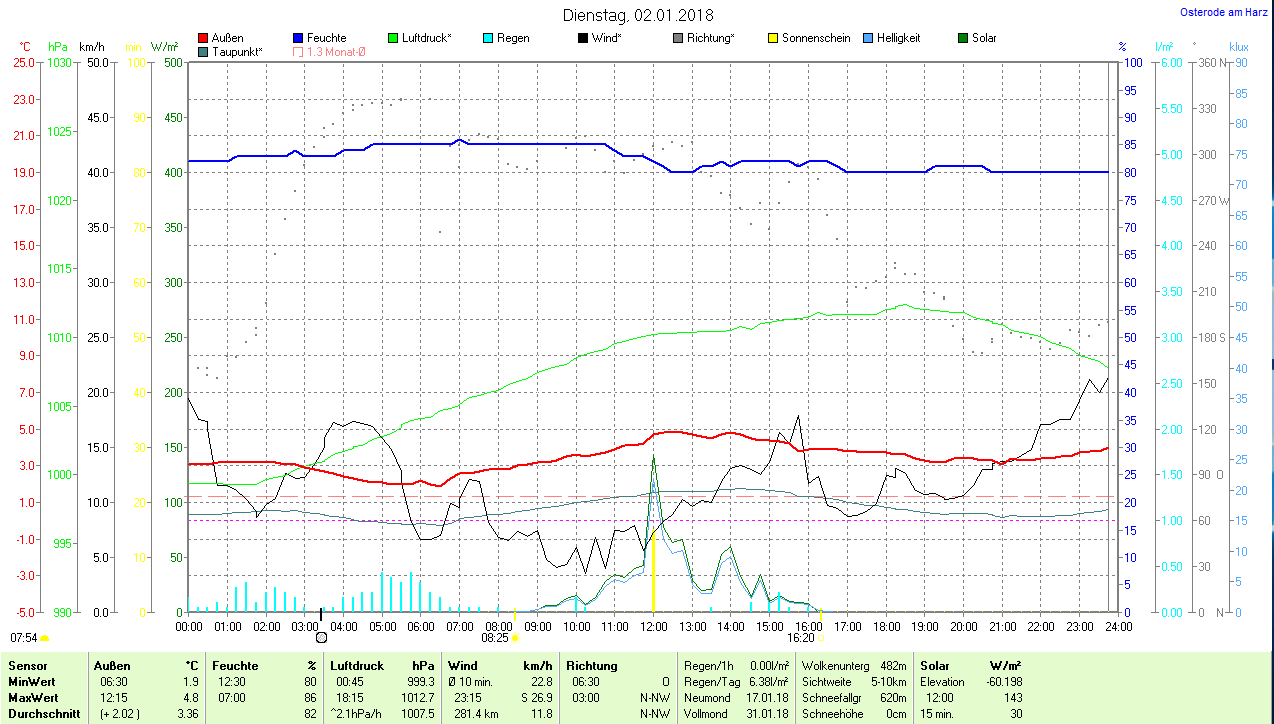The image size is (1274, 724).
Task: Select the yellow Sonnenschein legend square
Action: click(x=773, y=38)
